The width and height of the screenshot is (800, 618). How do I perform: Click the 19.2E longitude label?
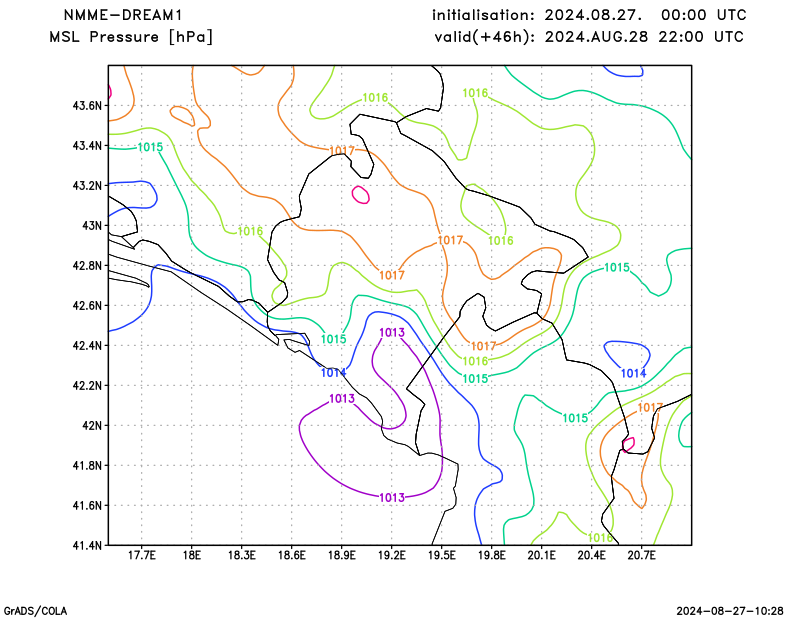click(x=391, y=555)
